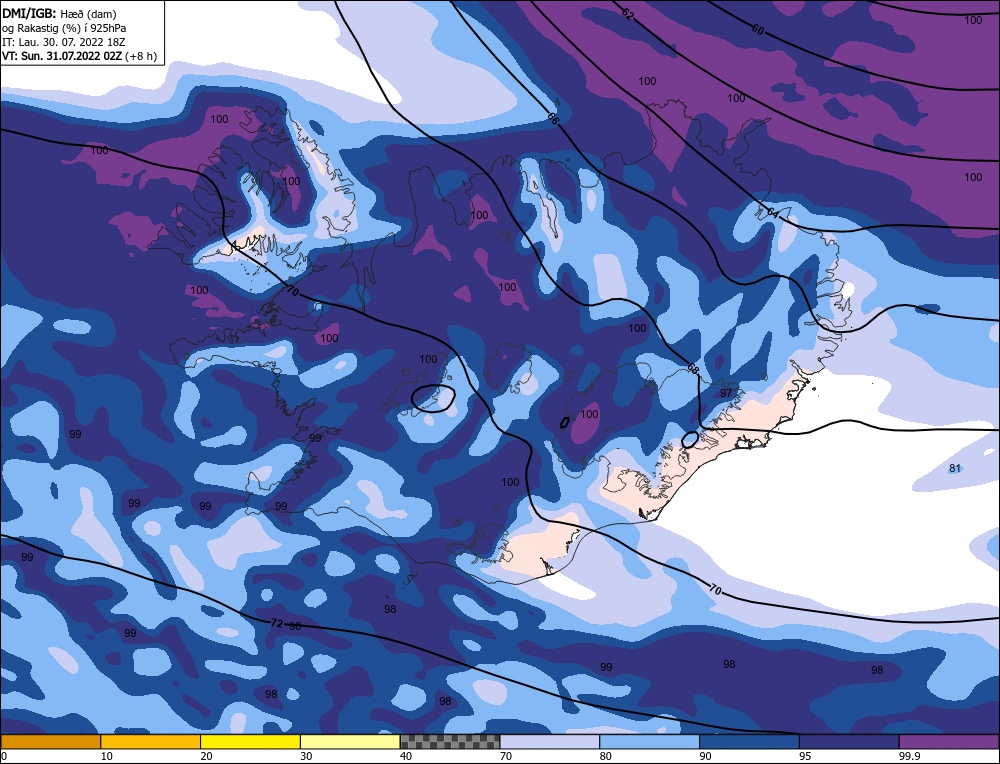Image resolution: width=1000 pixels, height=764 pixels.
Task: Click the light blue 80–90 legend swatch
Action: pyautogui.click(x=650, y=741)
